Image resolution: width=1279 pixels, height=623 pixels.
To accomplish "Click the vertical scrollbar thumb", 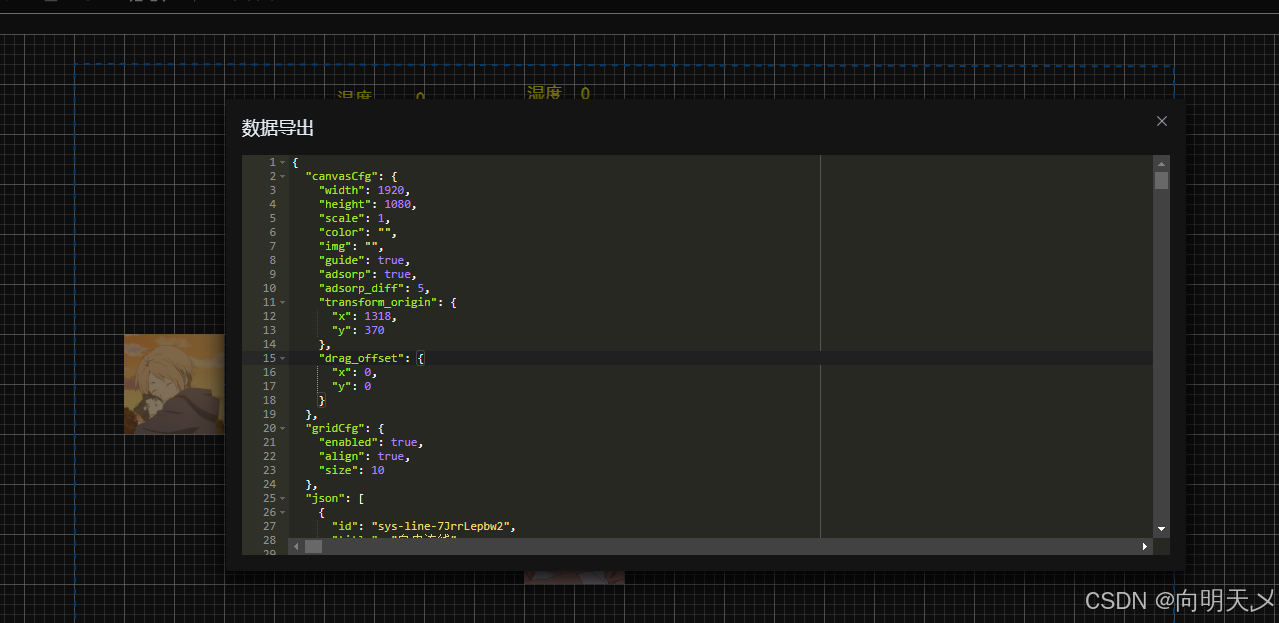I will pos(1161,181).
